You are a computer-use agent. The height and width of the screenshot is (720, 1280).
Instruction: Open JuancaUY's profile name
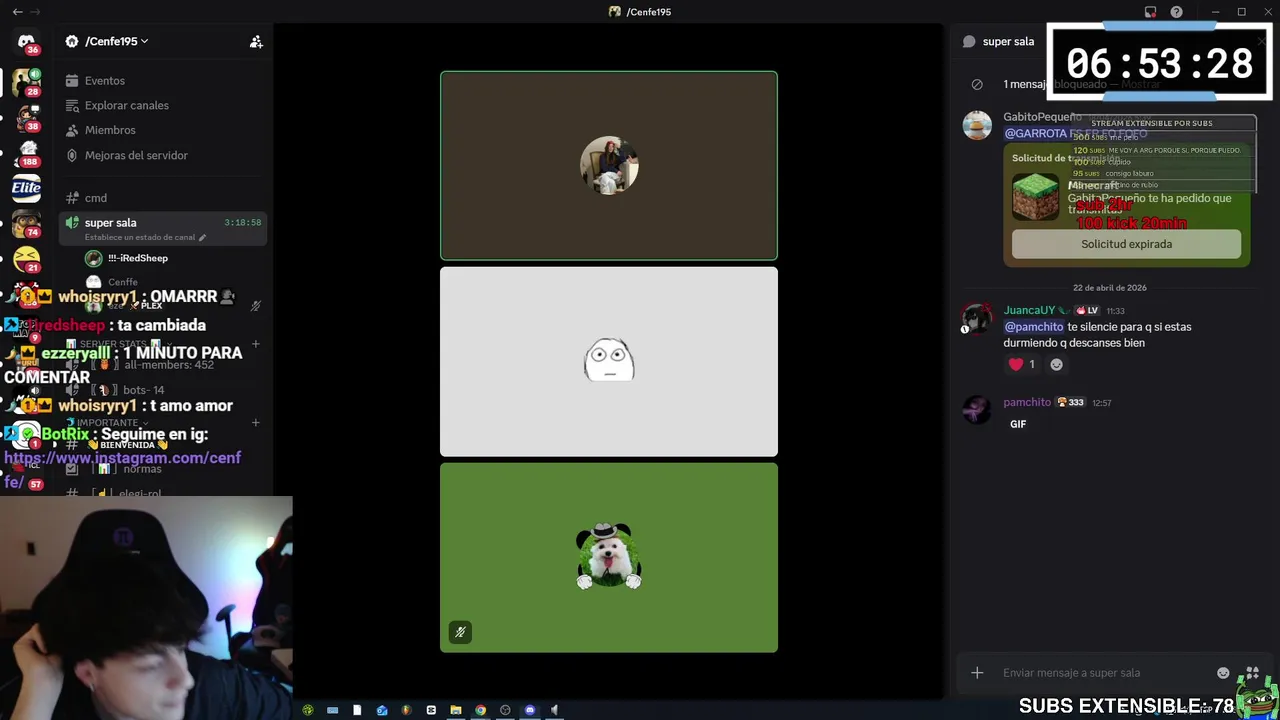(1029, 311)
